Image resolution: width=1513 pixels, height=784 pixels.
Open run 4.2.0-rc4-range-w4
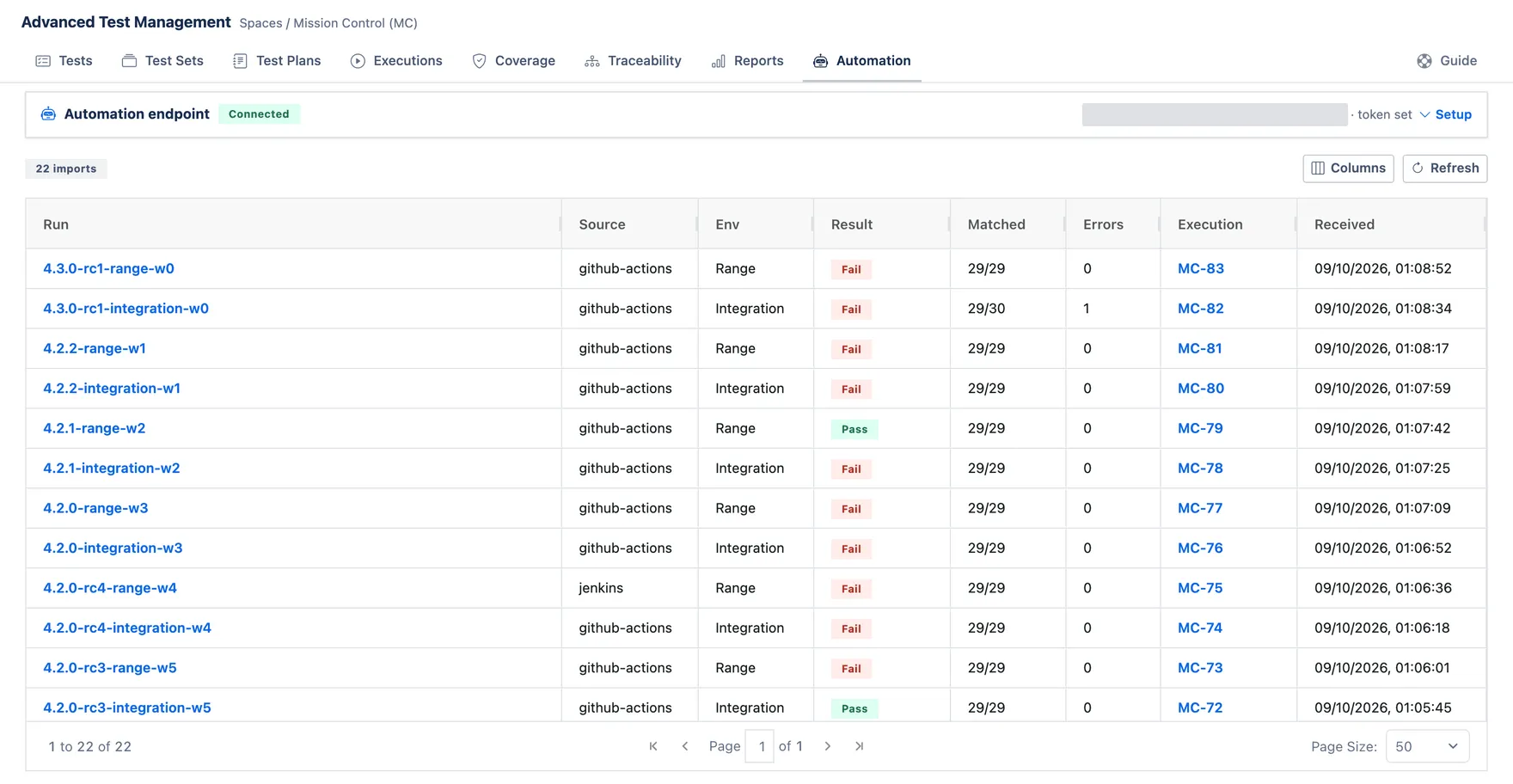tap(110, 588)
